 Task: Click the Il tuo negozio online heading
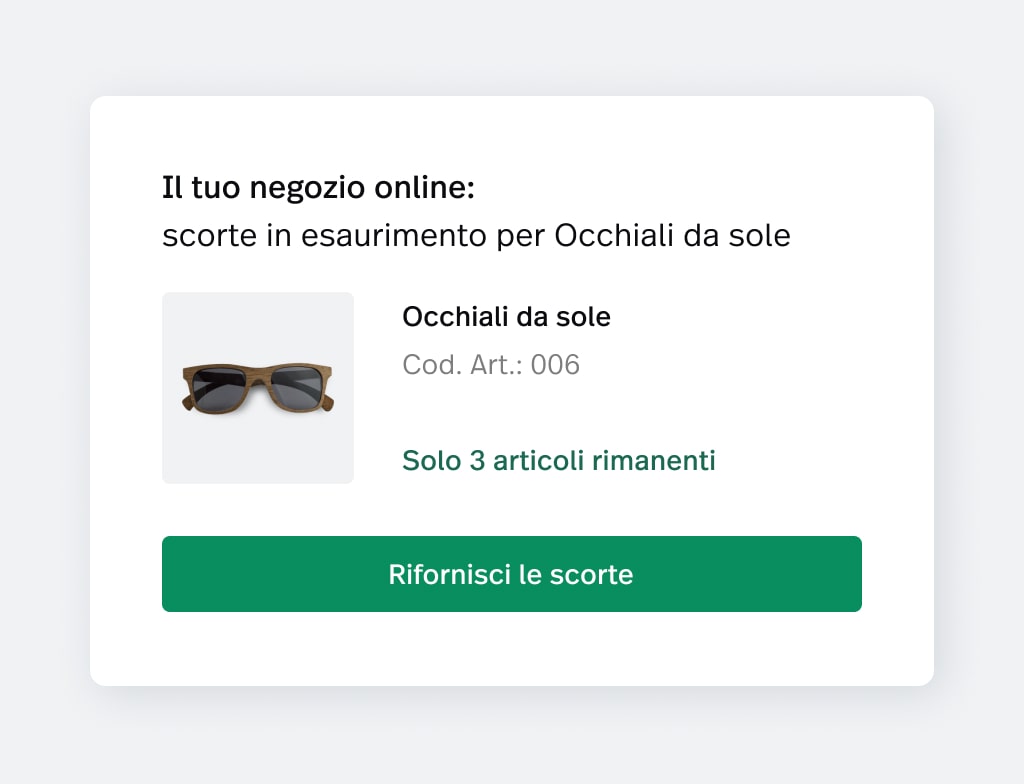click(x=318, y=187)
